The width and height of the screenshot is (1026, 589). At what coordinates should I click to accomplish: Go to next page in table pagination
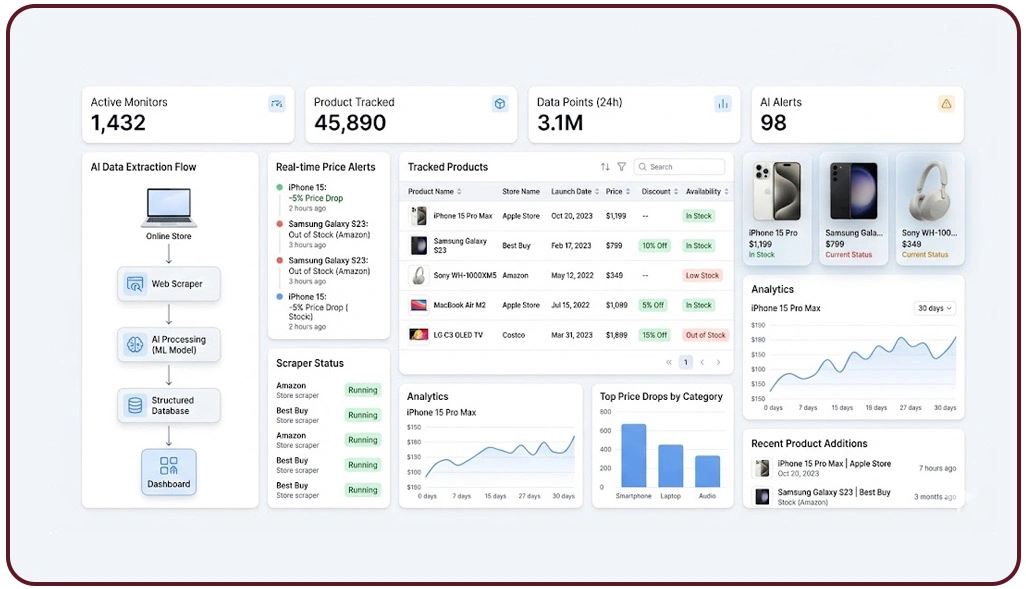[718, 362]
